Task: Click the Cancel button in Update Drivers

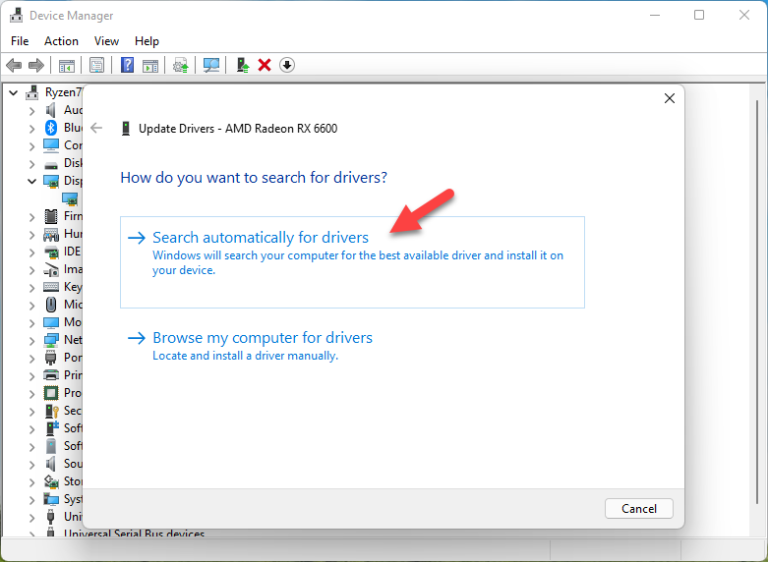Action: (x=639, y=509)
